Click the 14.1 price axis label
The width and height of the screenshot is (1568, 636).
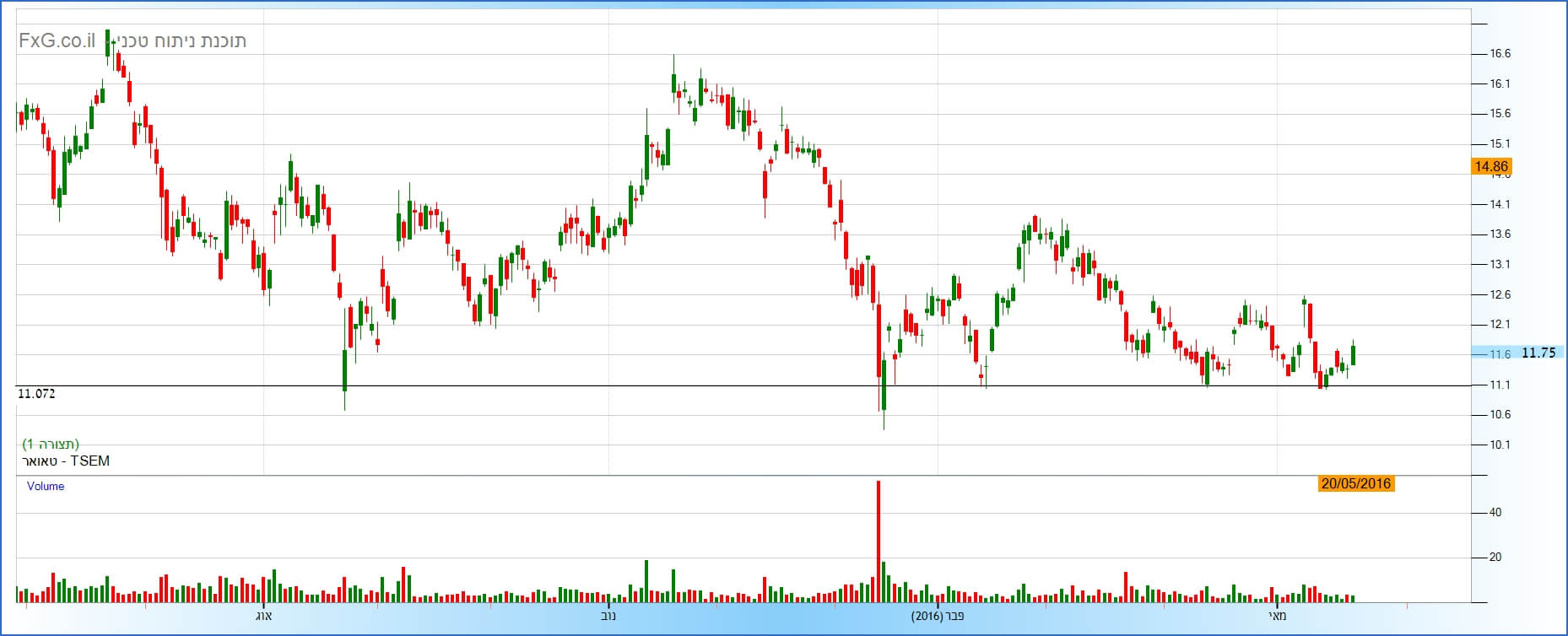[1500, 204]
